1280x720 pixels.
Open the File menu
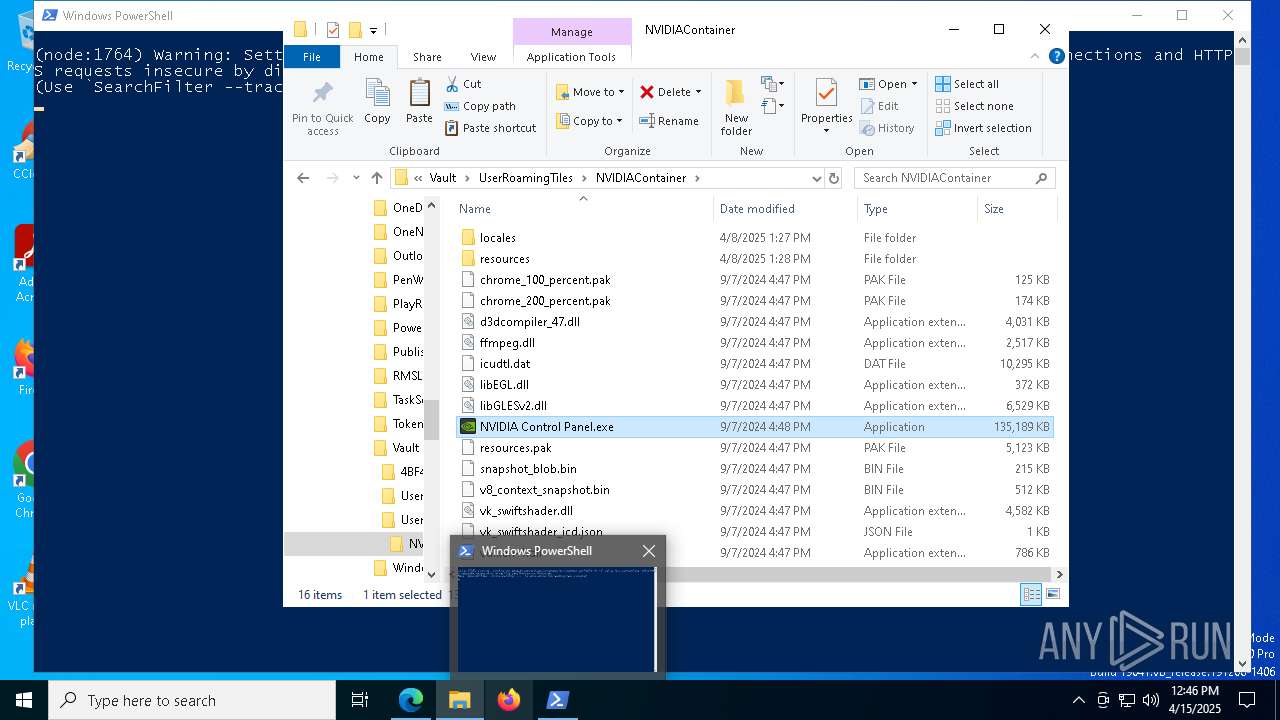coord(312,57)
